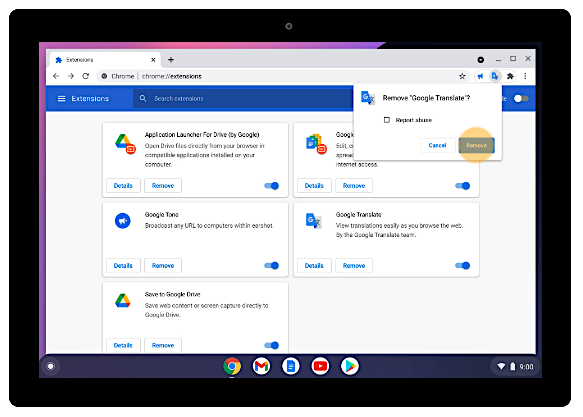Remove Save to Google Drive extension
Image resolution: width=583 pixels, height=417 pixels.
pos(163,345)
